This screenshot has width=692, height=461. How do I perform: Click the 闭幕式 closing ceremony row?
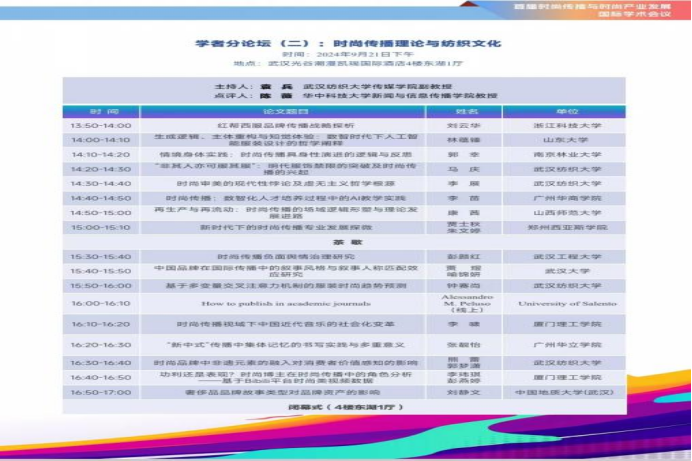347,407
